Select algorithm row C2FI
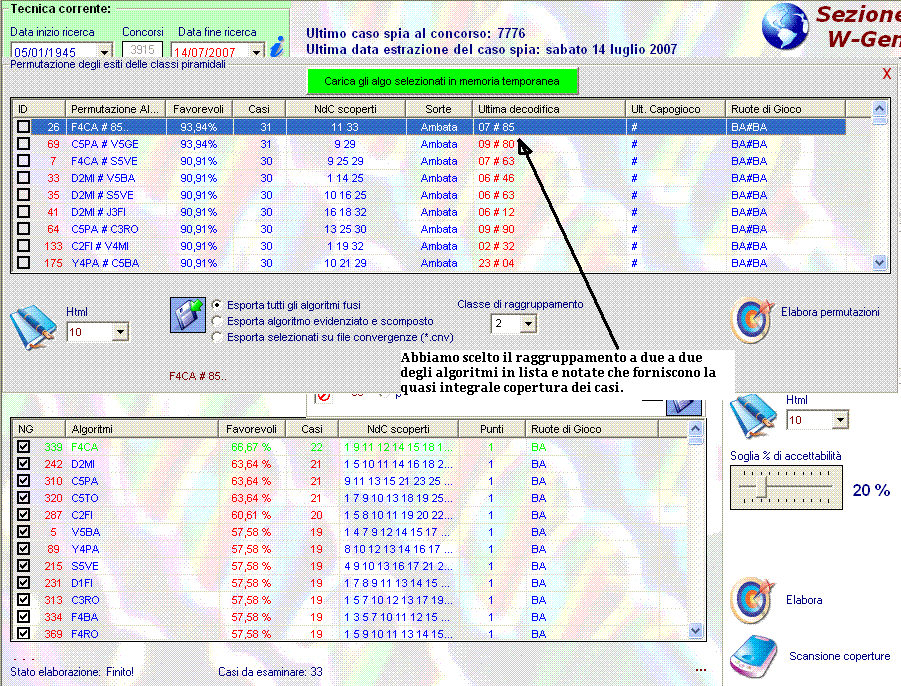 pyautogui.click(x=349, y=515)
